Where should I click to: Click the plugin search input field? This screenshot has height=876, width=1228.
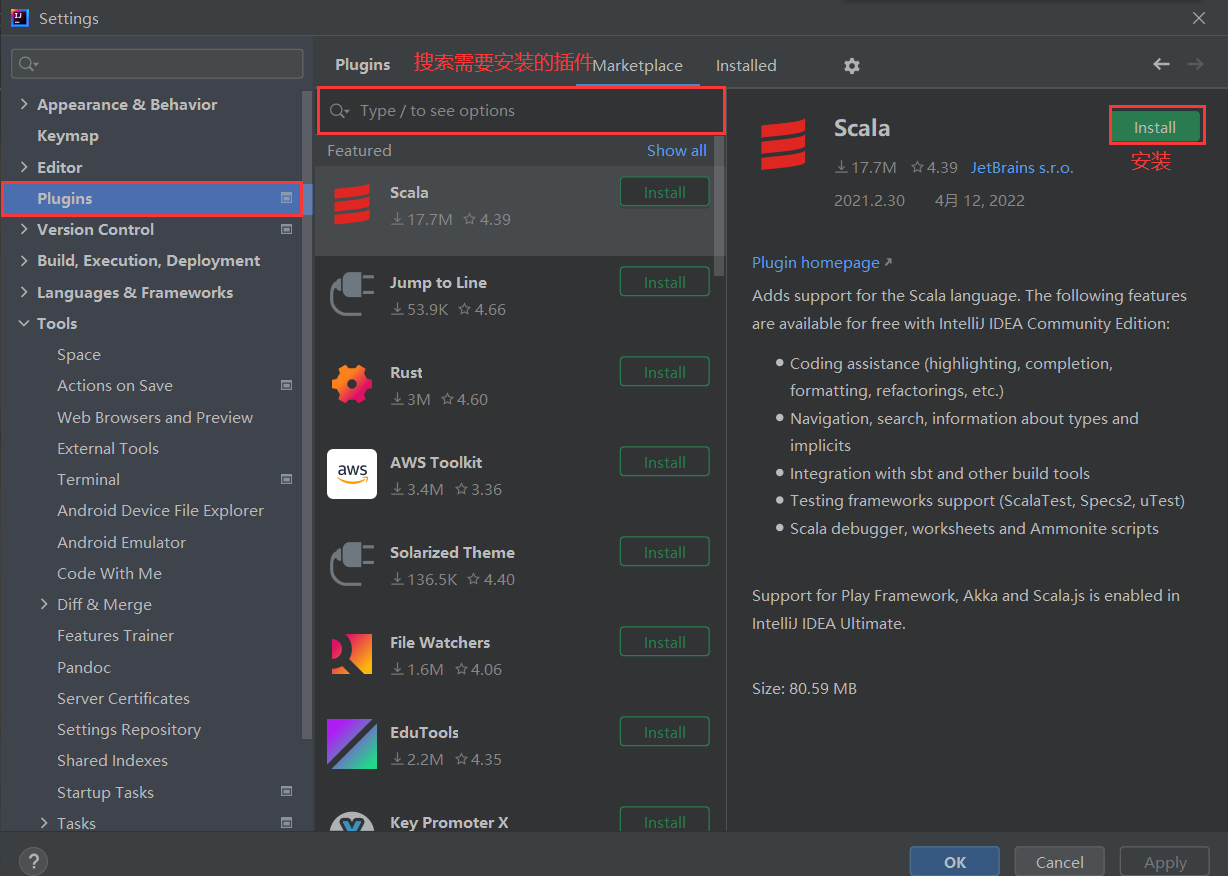521,111
